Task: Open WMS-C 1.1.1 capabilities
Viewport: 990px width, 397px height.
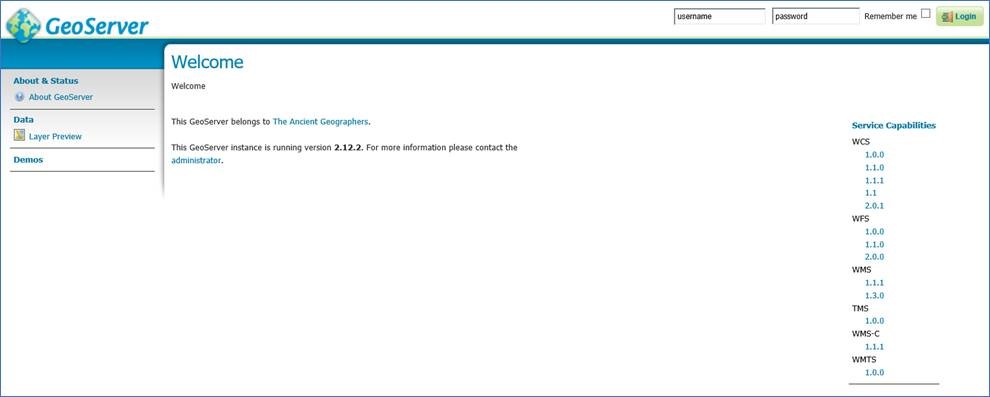Action: pyautogui.click(x=874, y=347)
